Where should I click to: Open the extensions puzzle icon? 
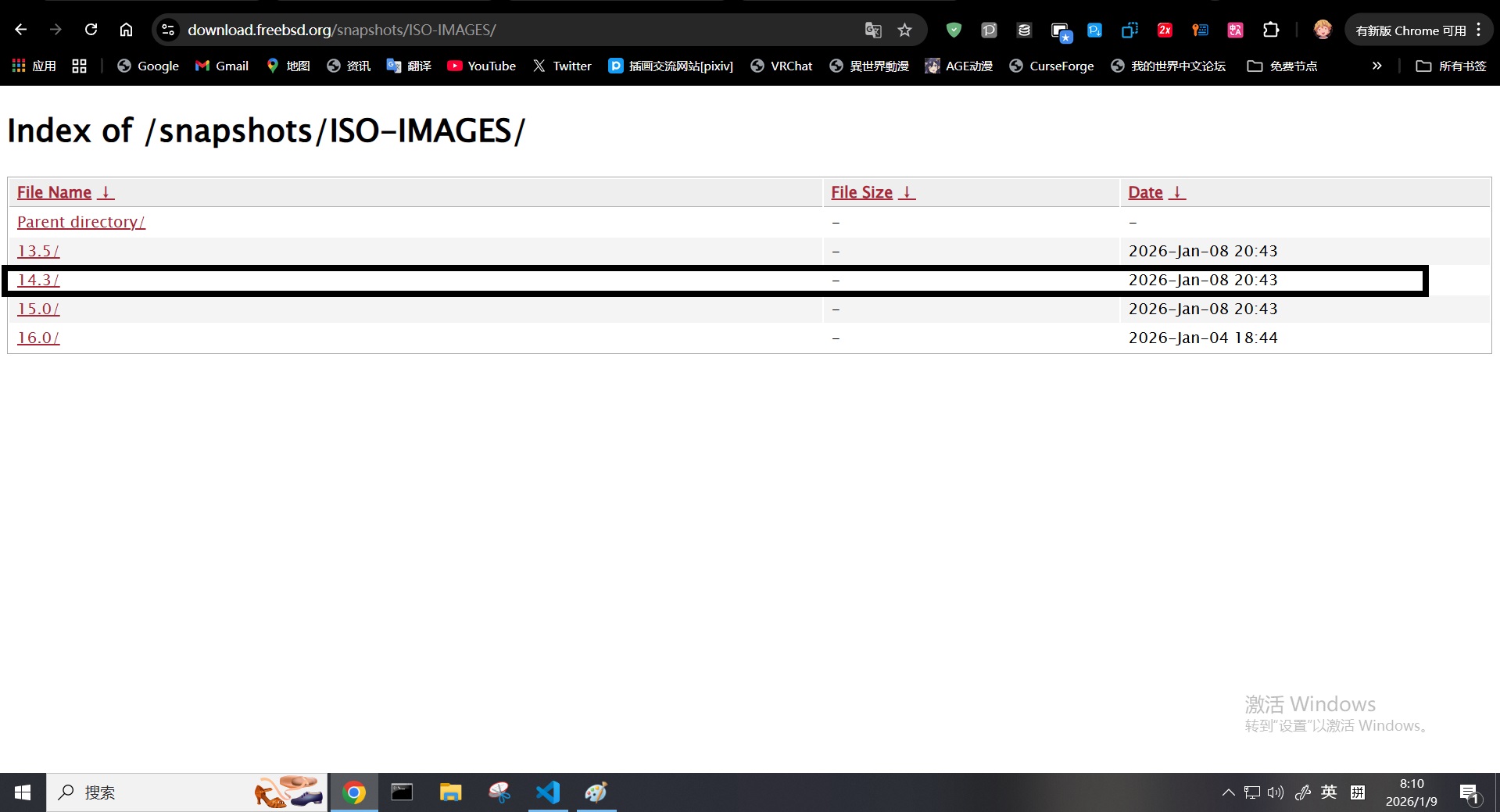[1271, 30]
